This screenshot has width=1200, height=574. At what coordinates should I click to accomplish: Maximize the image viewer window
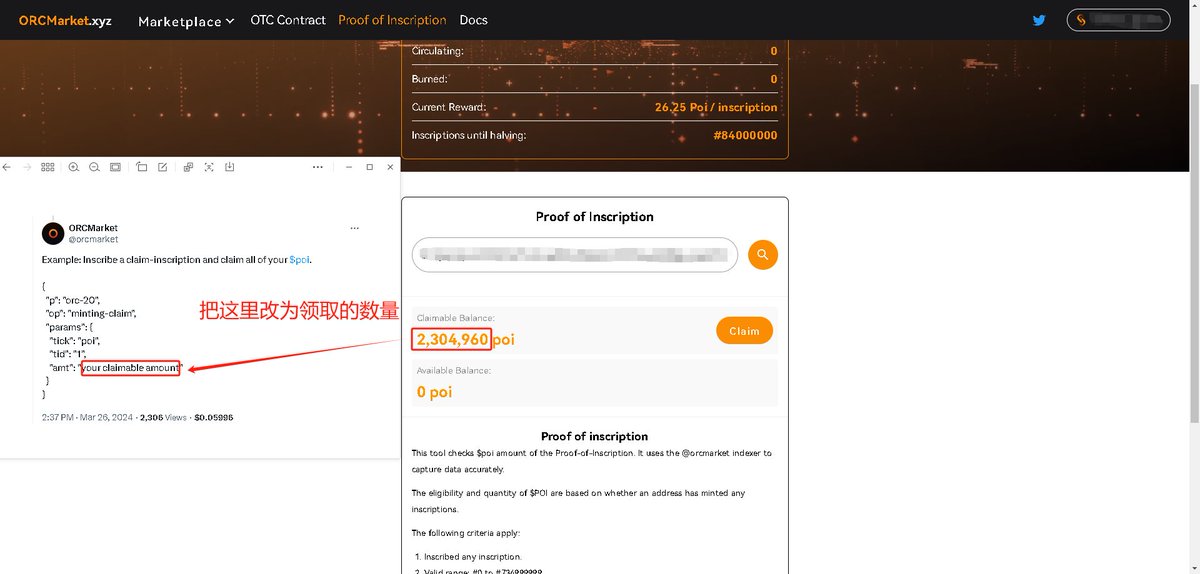click(369, 167)
